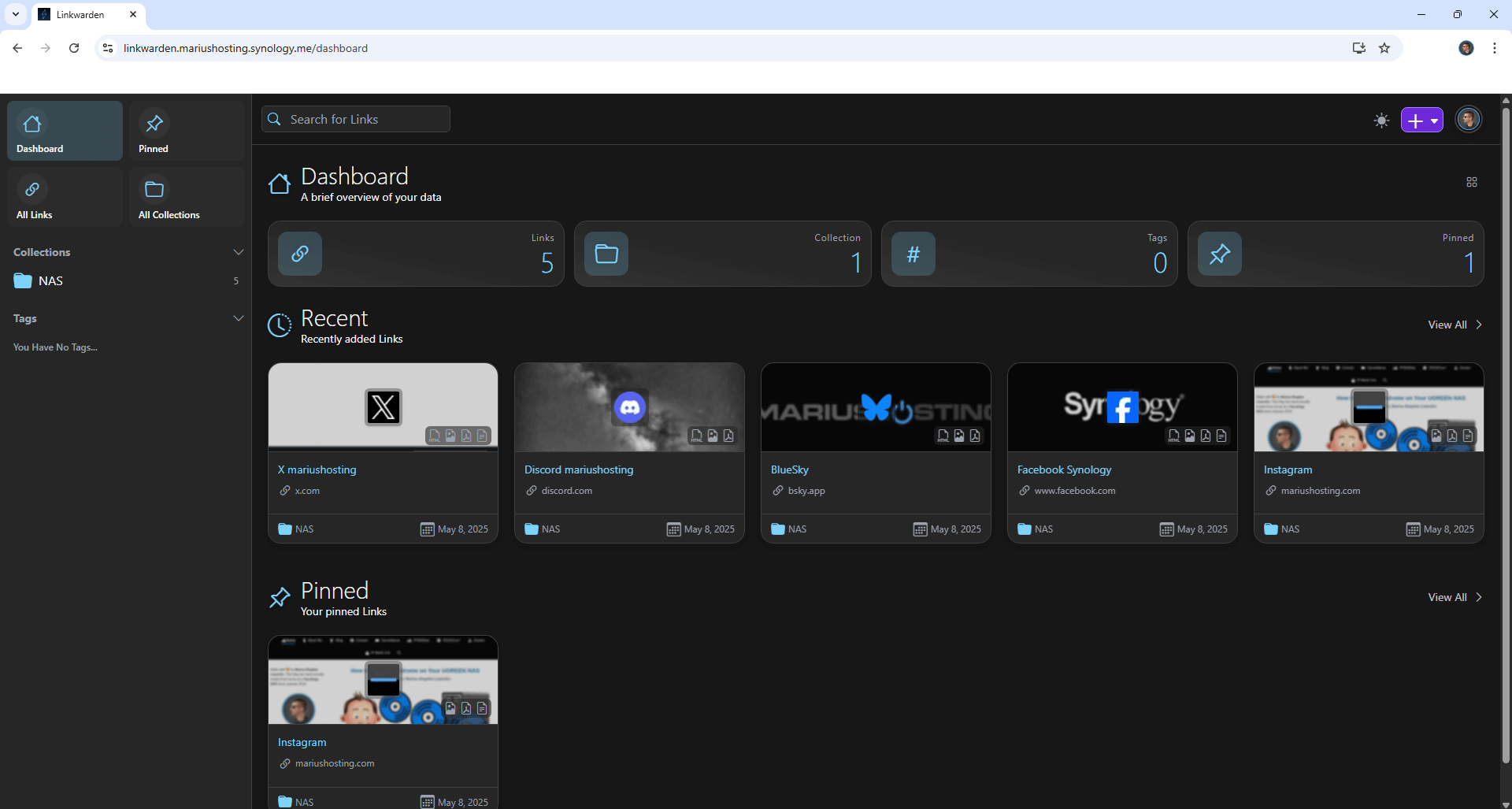Open the new link plus dropdown
Screen dimensions: 1512x809
[x=1422, y=121]
